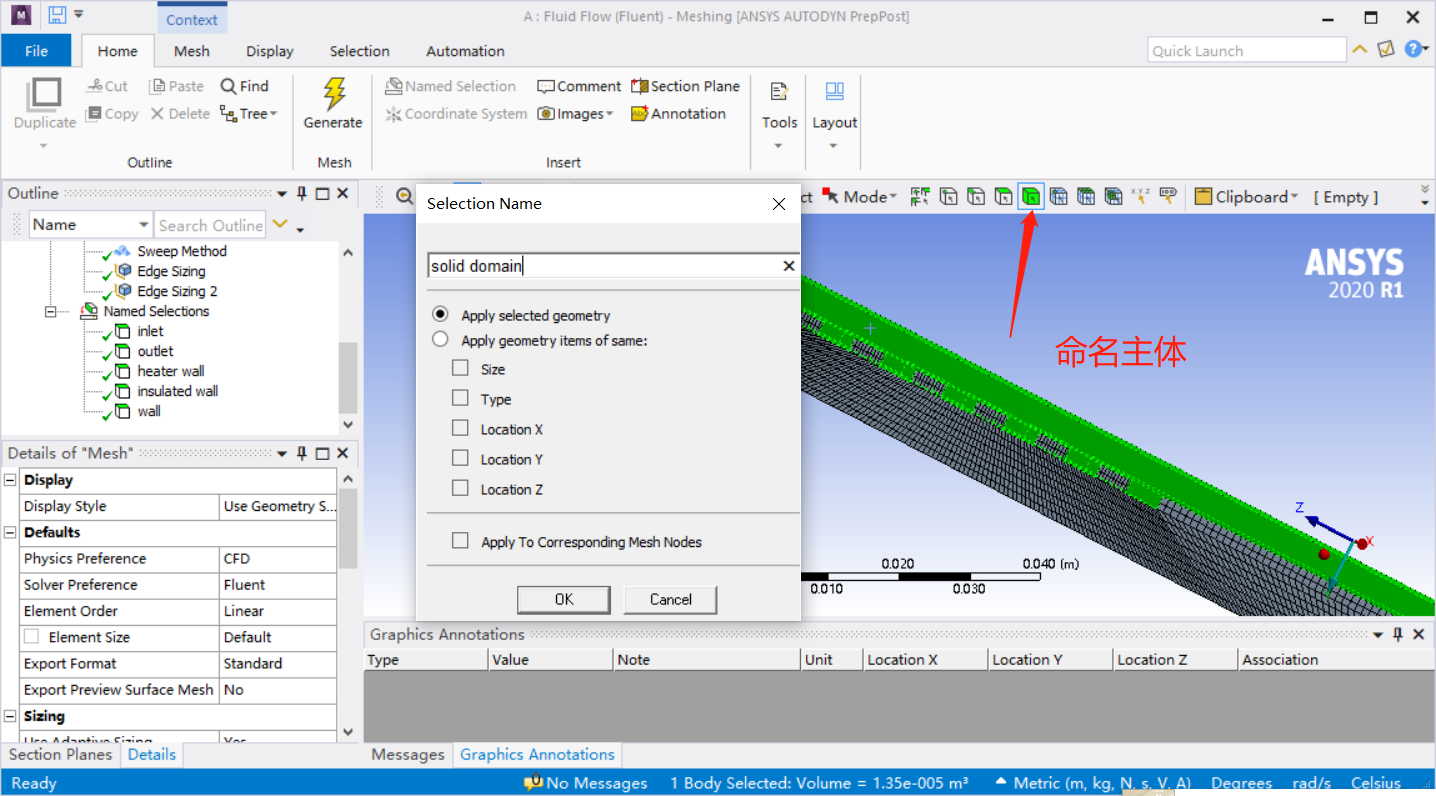Click the Find magnifier in ribbon
Screen dimensions: 1436x796
pos(245,86)
